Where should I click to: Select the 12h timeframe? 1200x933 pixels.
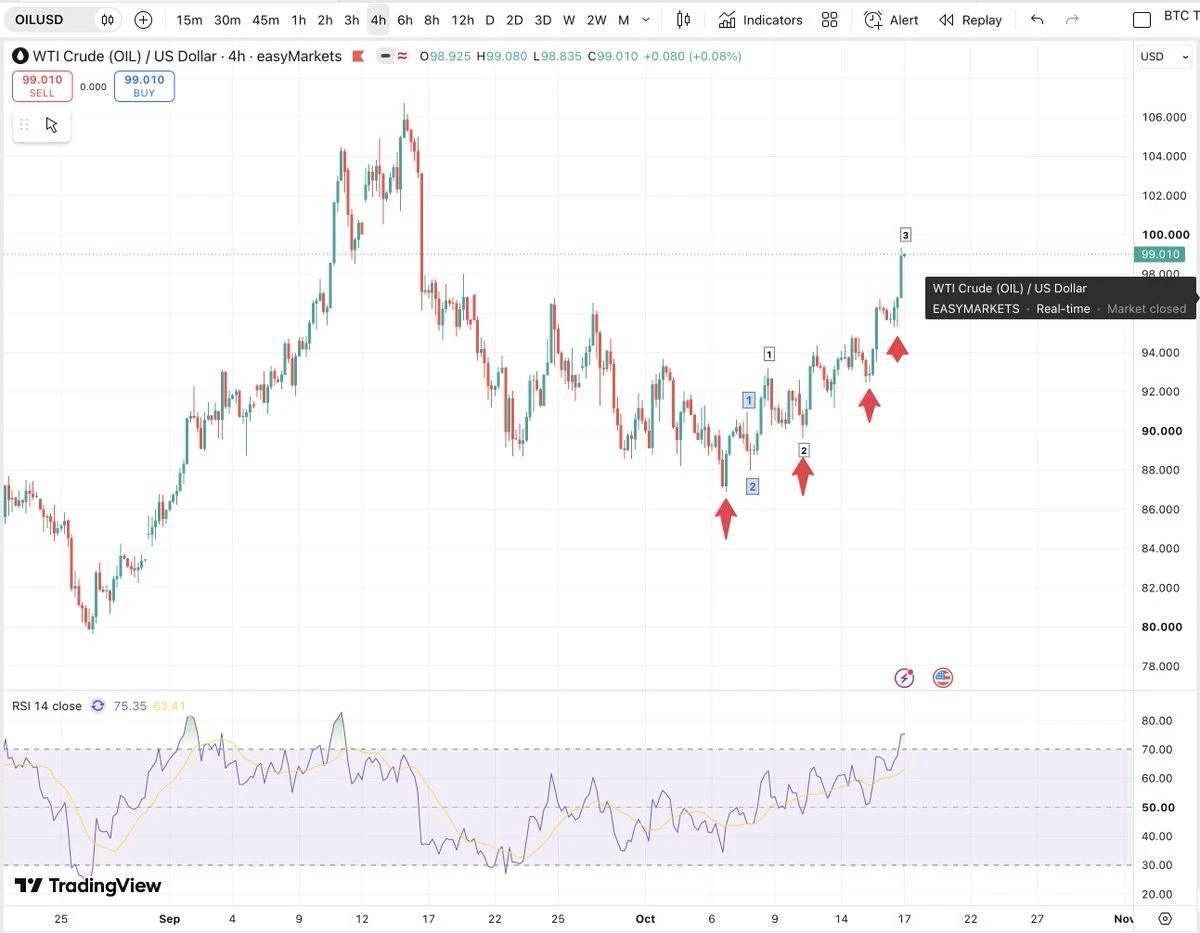tap(462, 20)
